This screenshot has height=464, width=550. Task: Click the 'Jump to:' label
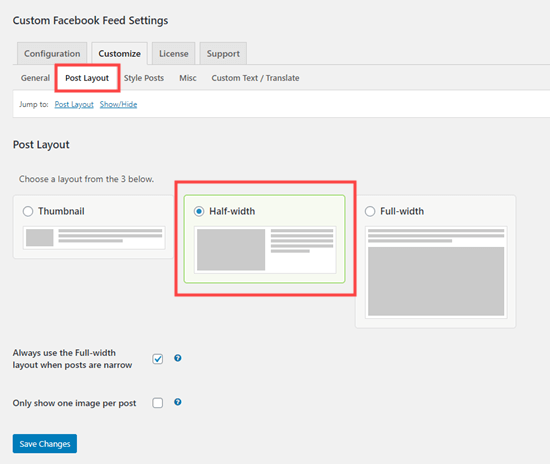(34, 104)
